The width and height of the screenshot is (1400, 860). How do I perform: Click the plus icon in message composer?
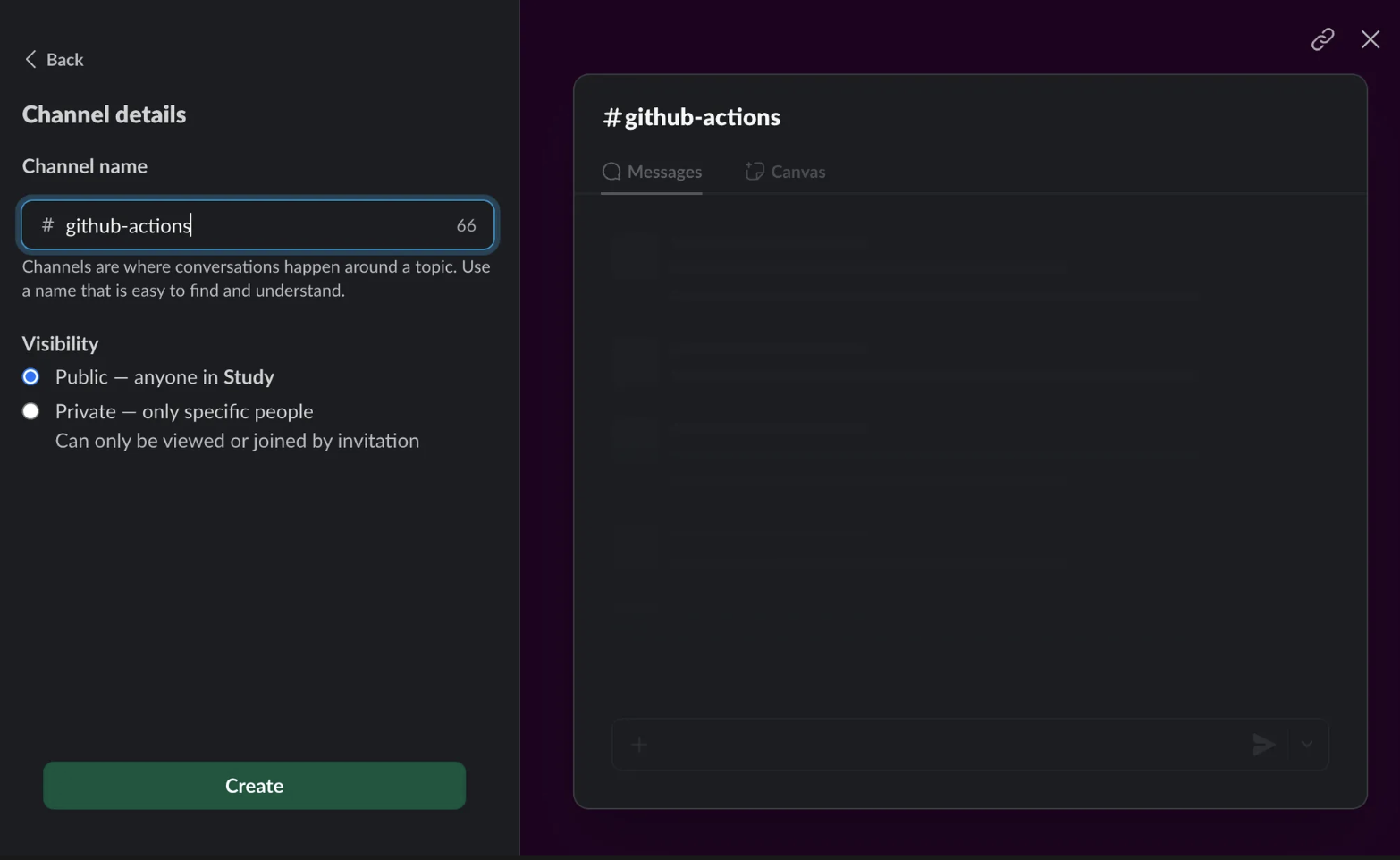point(638,745)
